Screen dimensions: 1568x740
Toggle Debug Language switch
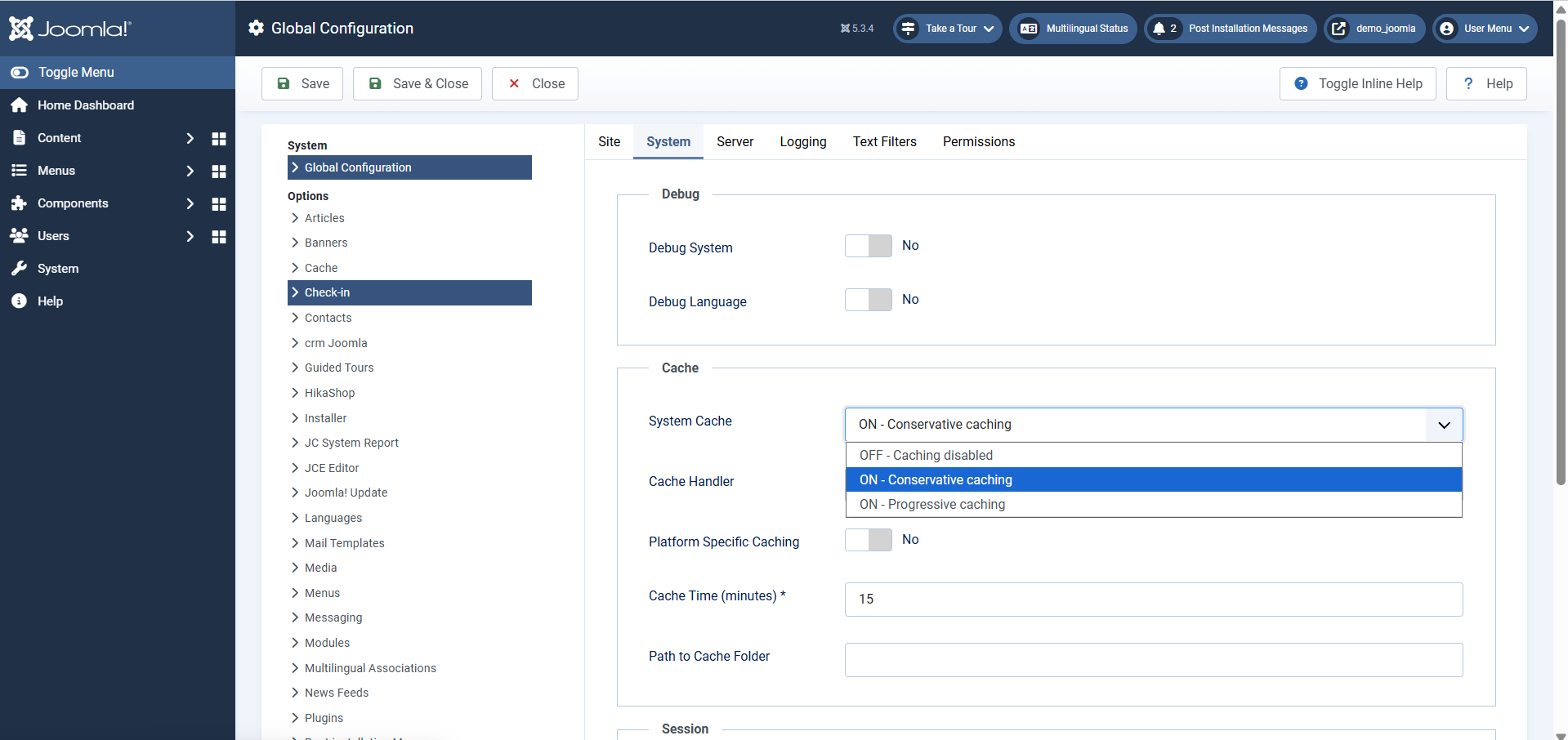point(868,300)
